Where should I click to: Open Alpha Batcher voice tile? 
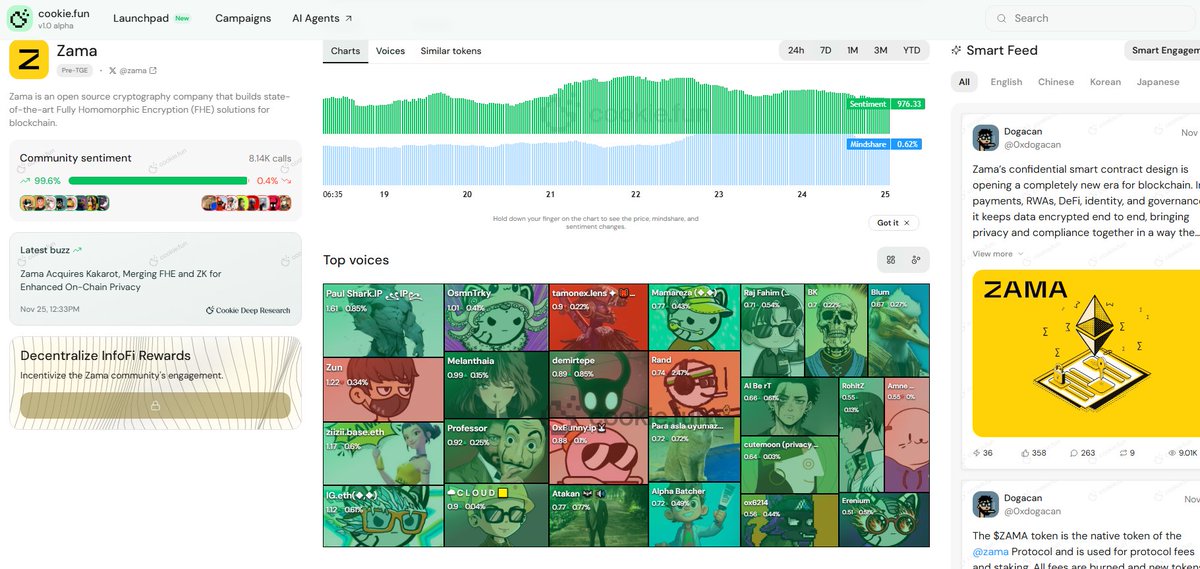(695, 516)
